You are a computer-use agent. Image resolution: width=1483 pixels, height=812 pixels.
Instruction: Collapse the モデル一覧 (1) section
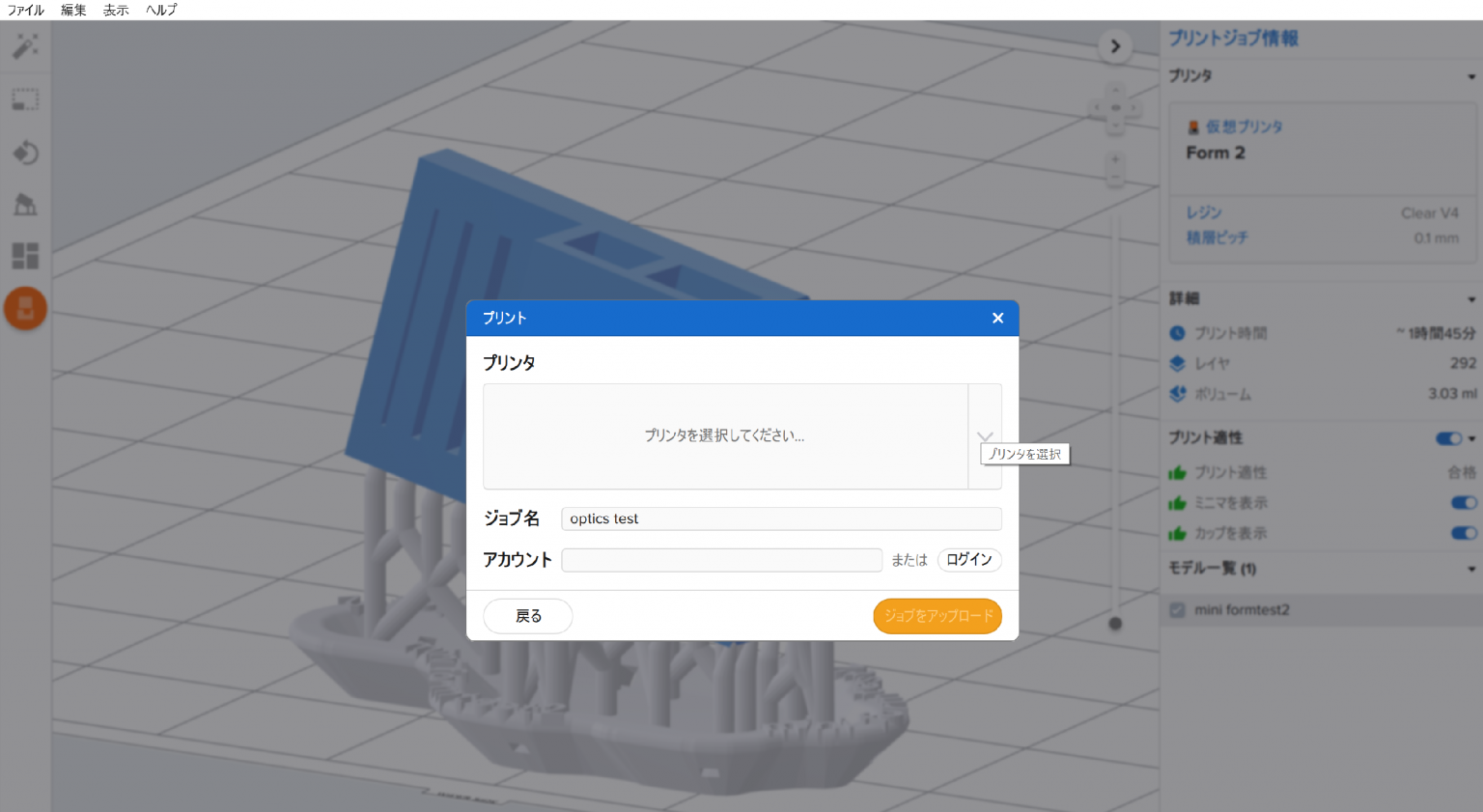[x=1469, y=570]
